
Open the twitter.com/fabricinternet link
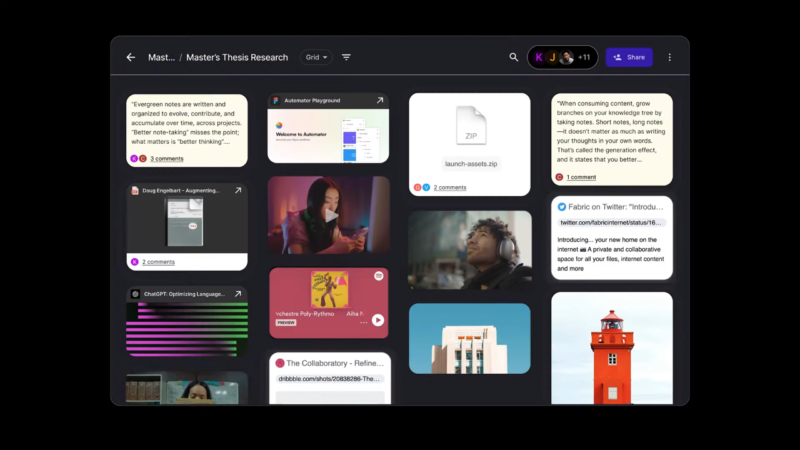(611, 222)
